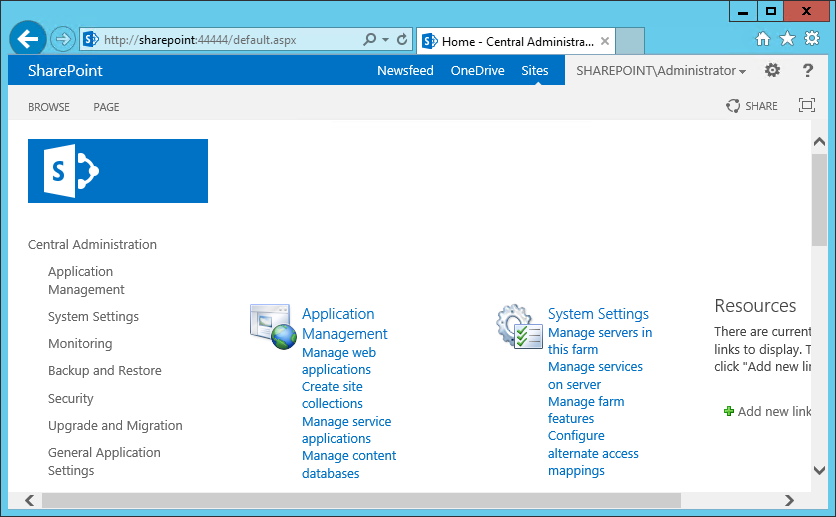Click the SHARE button

click(752, 106)
